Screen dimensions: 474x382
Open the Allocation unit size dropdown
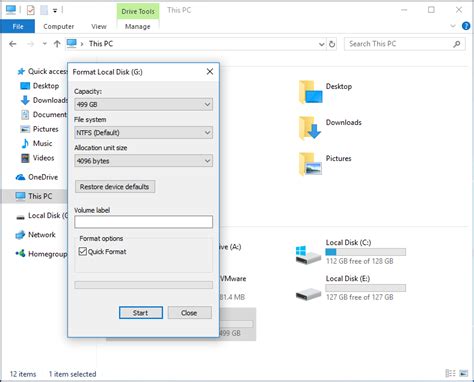coord(143,161)
